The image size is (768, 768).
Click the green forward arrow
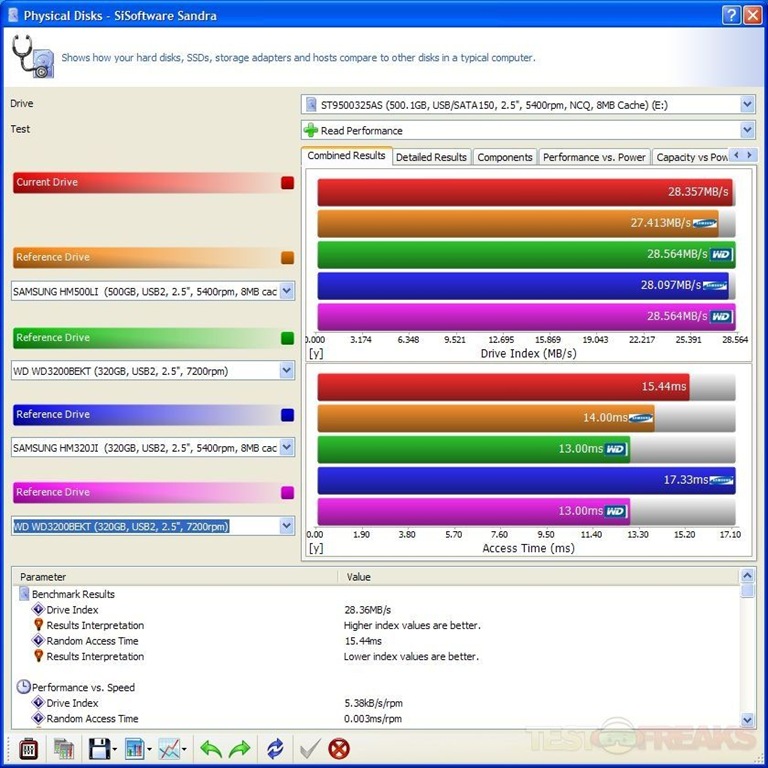[x=241, y=748]
